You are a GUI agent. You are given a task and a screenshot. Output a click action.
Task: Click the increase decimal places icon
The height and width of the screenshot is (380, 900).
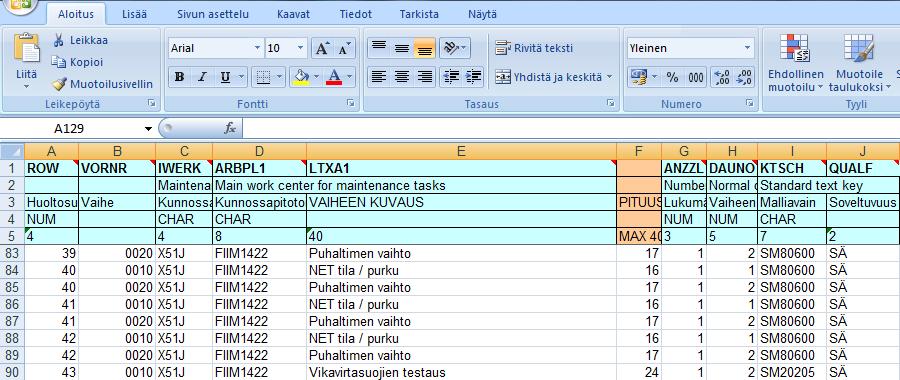point(721,77)
